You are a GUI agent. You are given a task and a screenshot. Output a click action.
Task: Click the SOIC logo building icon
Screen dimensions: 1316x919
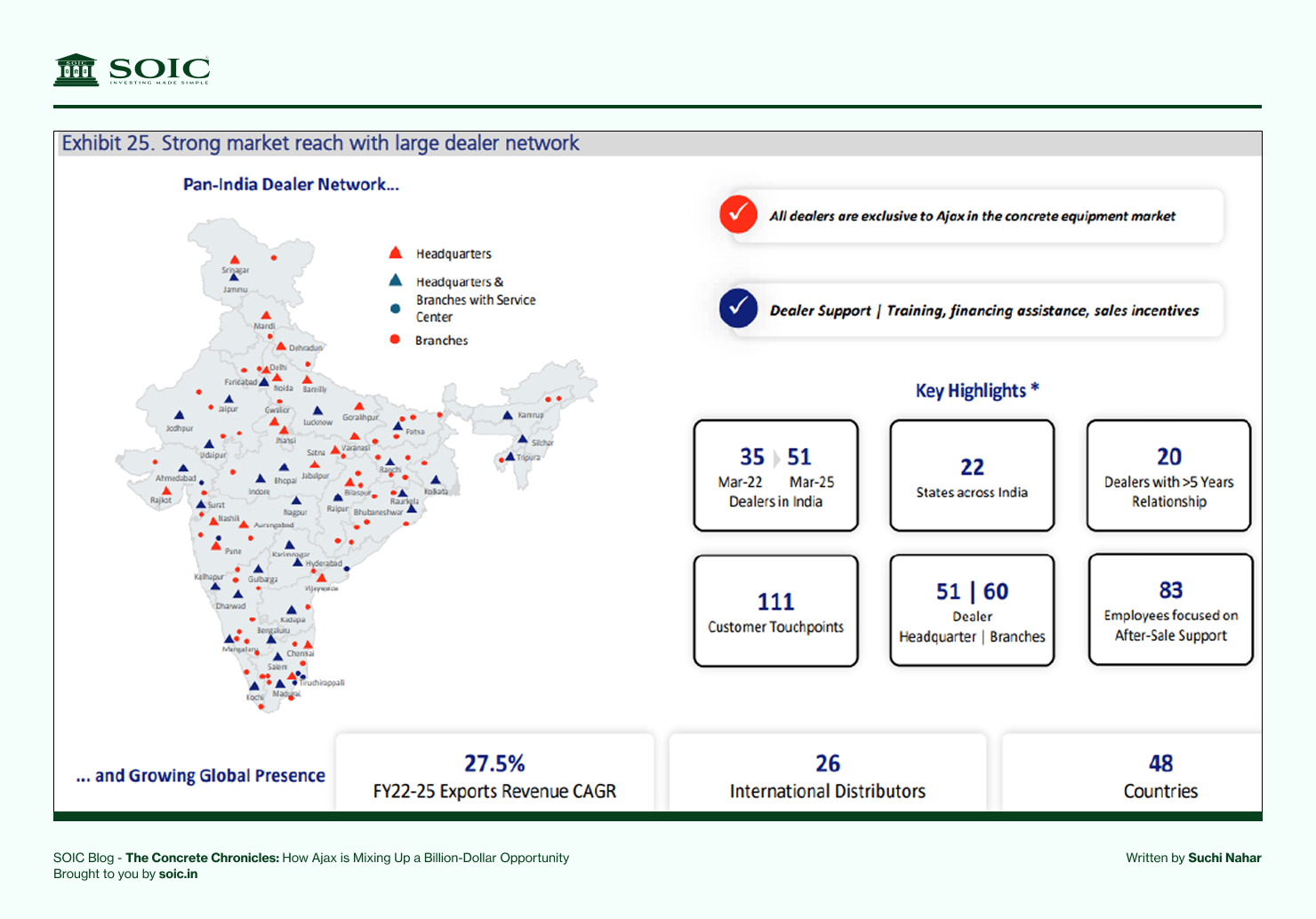click(76, 69)
